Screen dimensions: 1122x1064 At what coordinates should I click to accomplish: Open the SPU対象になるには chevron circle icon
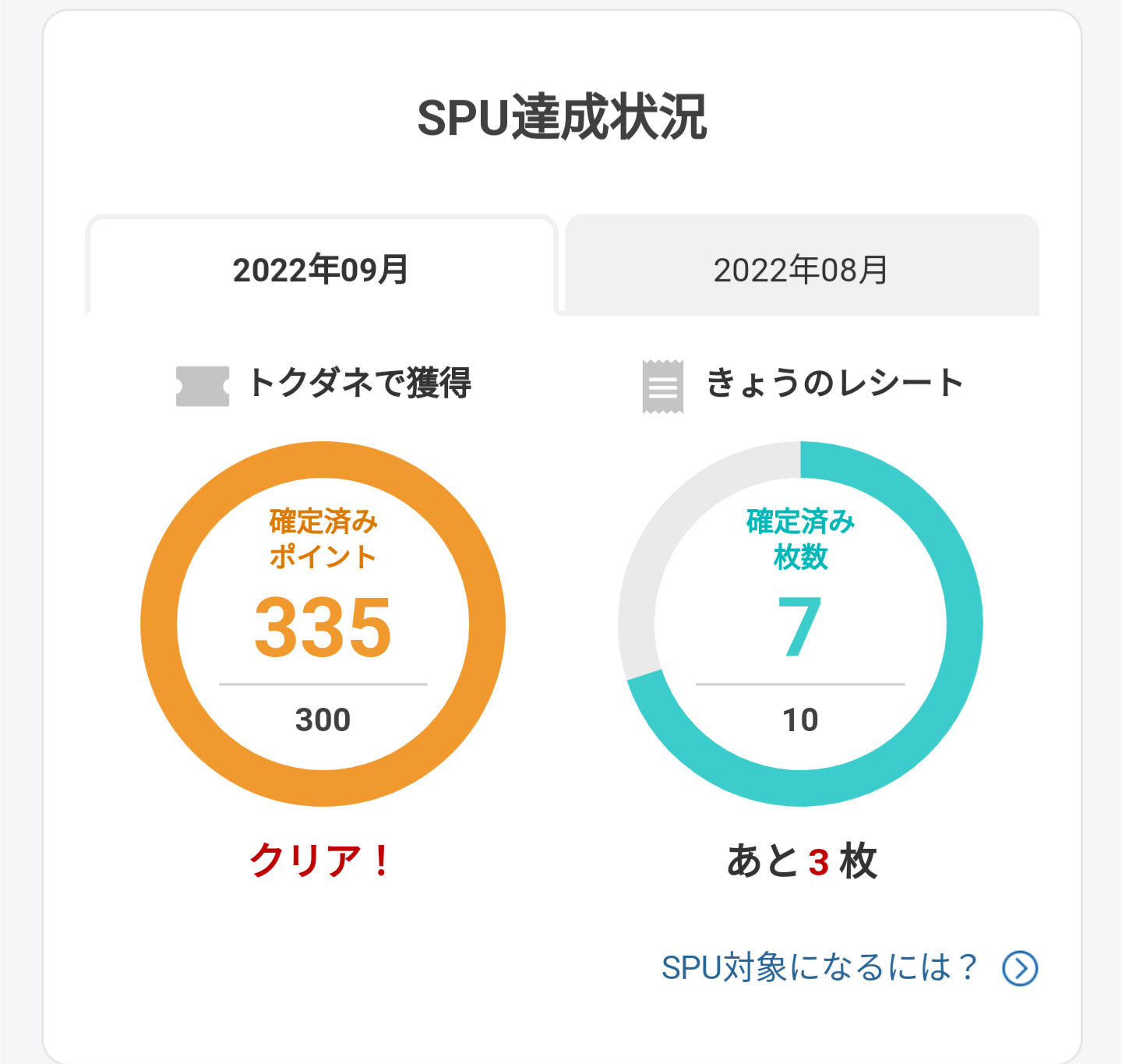(1020, 968)
